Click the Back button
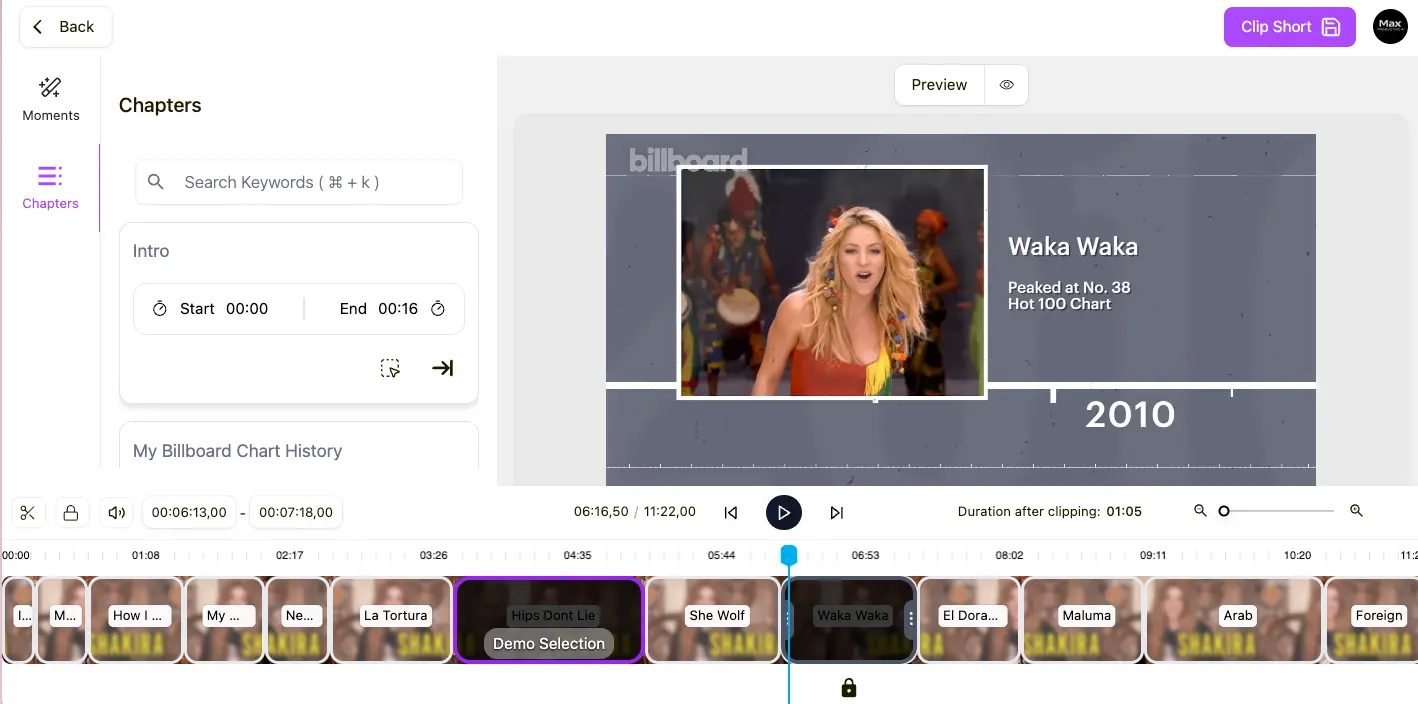This screenshot has height=704, width=1418. [x=64, y=26]
